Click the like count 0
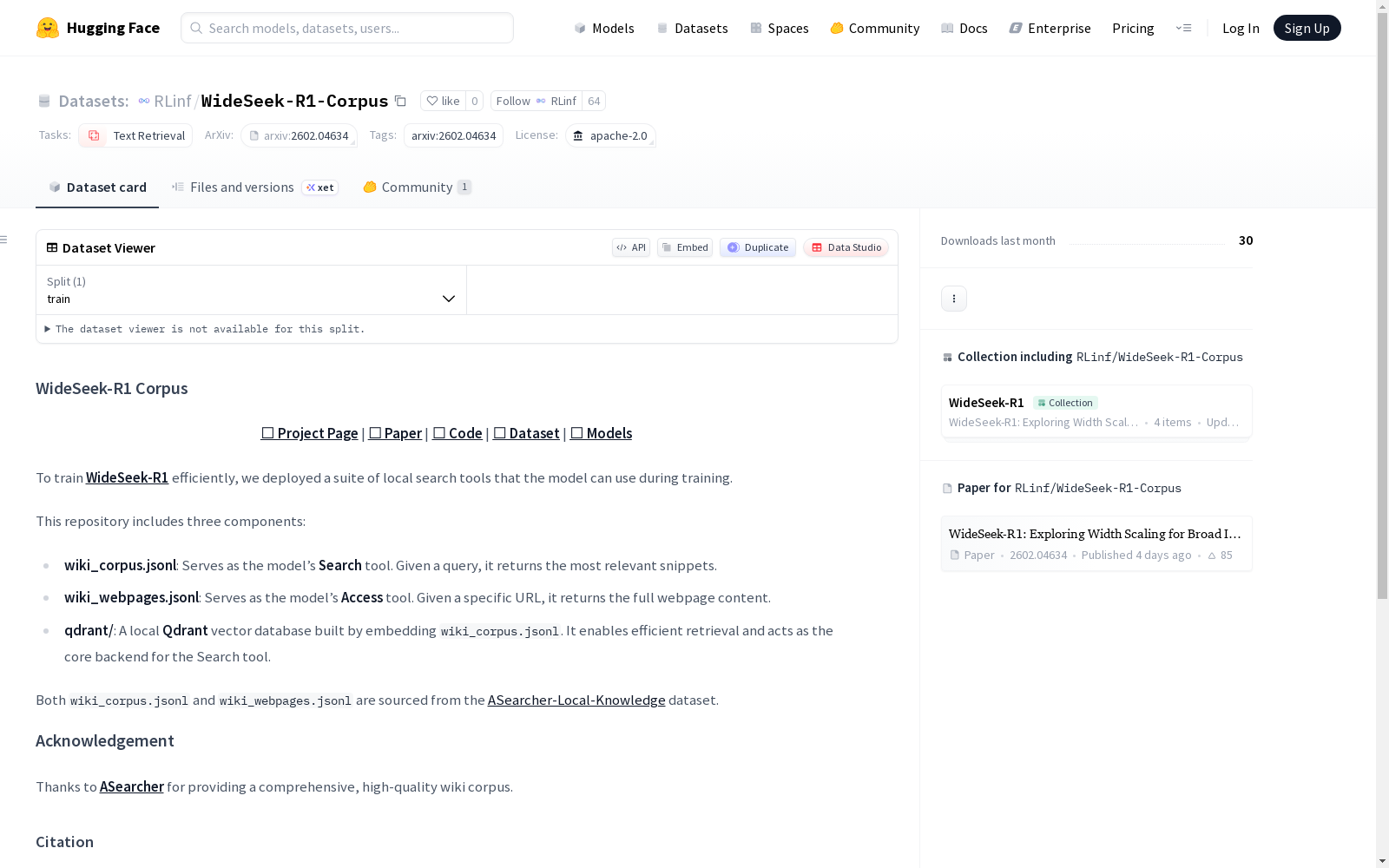The height and width of the screenshot is (868, 1389). 475,101
